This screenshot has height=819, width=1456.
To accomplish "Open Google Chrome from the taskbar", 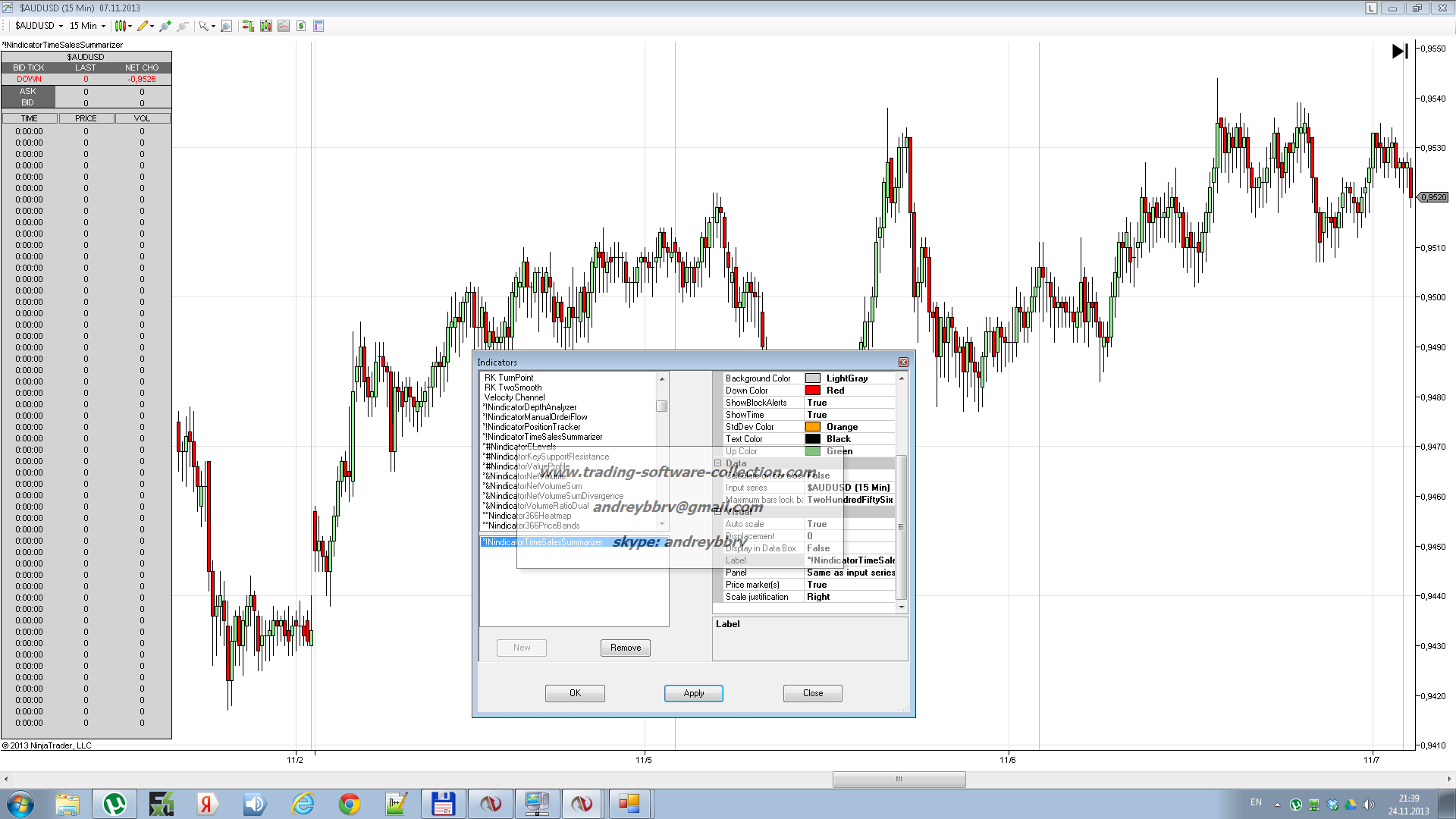I will click(x=350, y=804).
